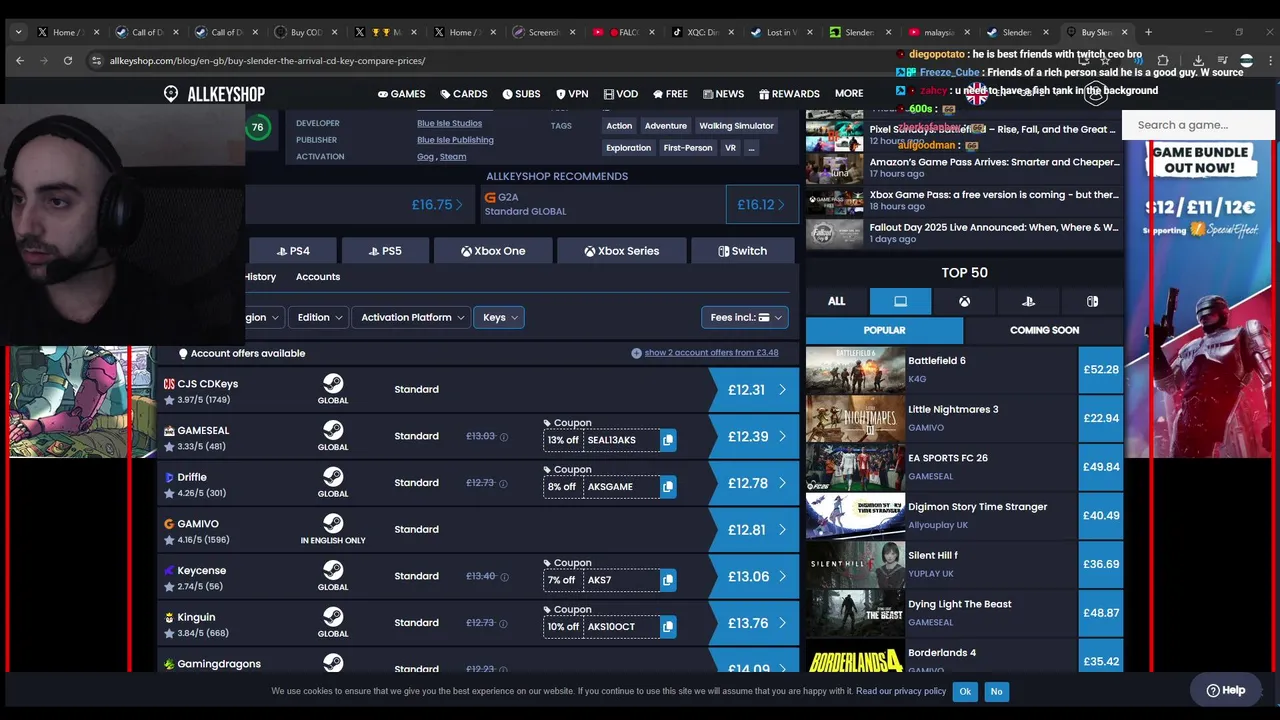Open the VOD menu
The width and height of the screenshot is (1280, 720).
tap(620, 94)
